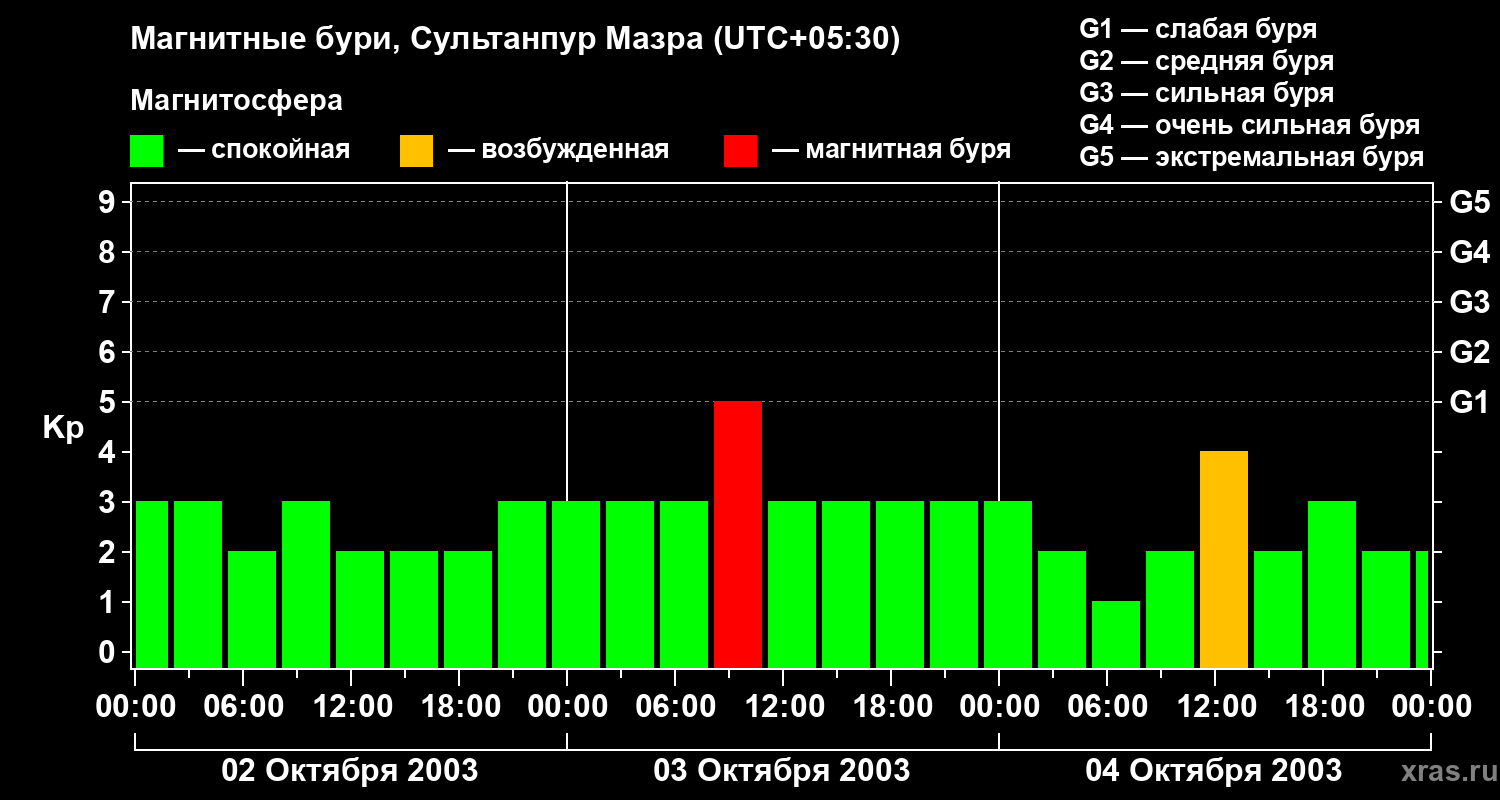Click the orange 'возбужденная' legend swatch
The width and height of the screenshot is (1500, 800).
(417, 151)
